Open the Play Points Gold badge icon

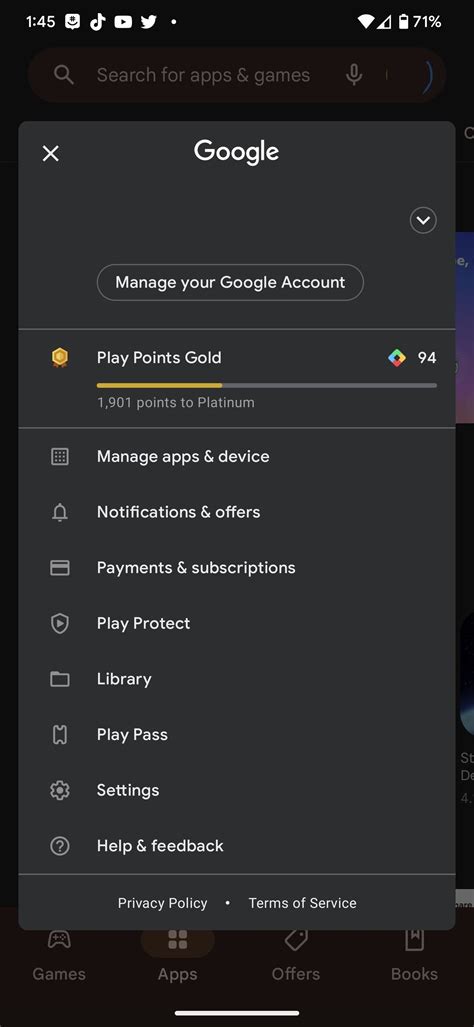pos(60,358)
